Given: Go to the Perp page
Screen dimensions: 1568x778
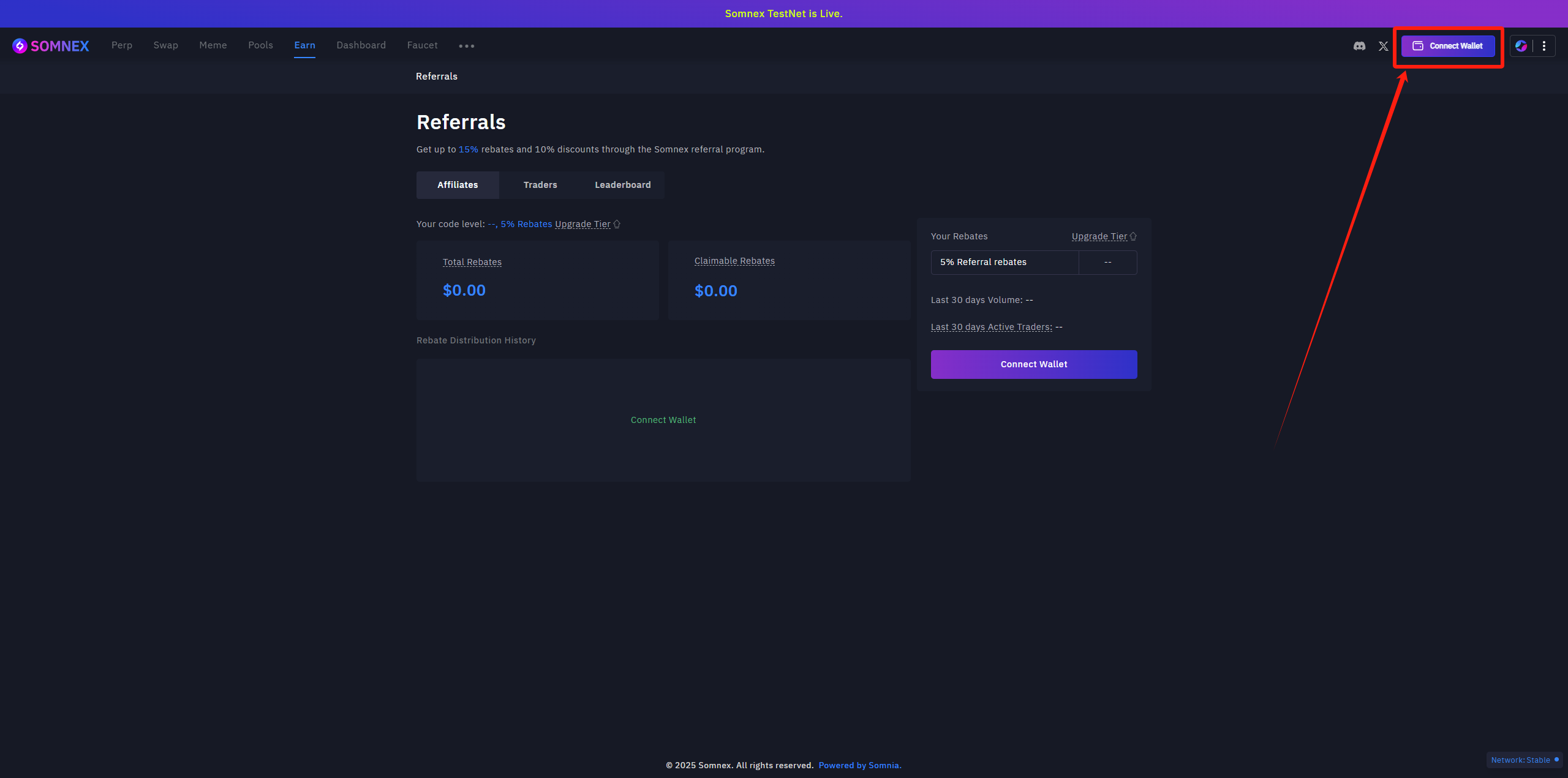Looking at the screenshot, I should (122, 45).
